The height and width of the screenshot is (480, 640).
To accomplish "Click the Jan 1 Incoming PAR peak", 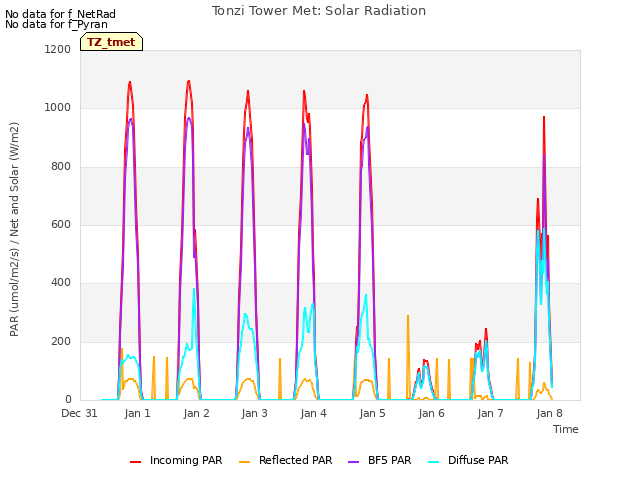I will (x=130, y=82).
